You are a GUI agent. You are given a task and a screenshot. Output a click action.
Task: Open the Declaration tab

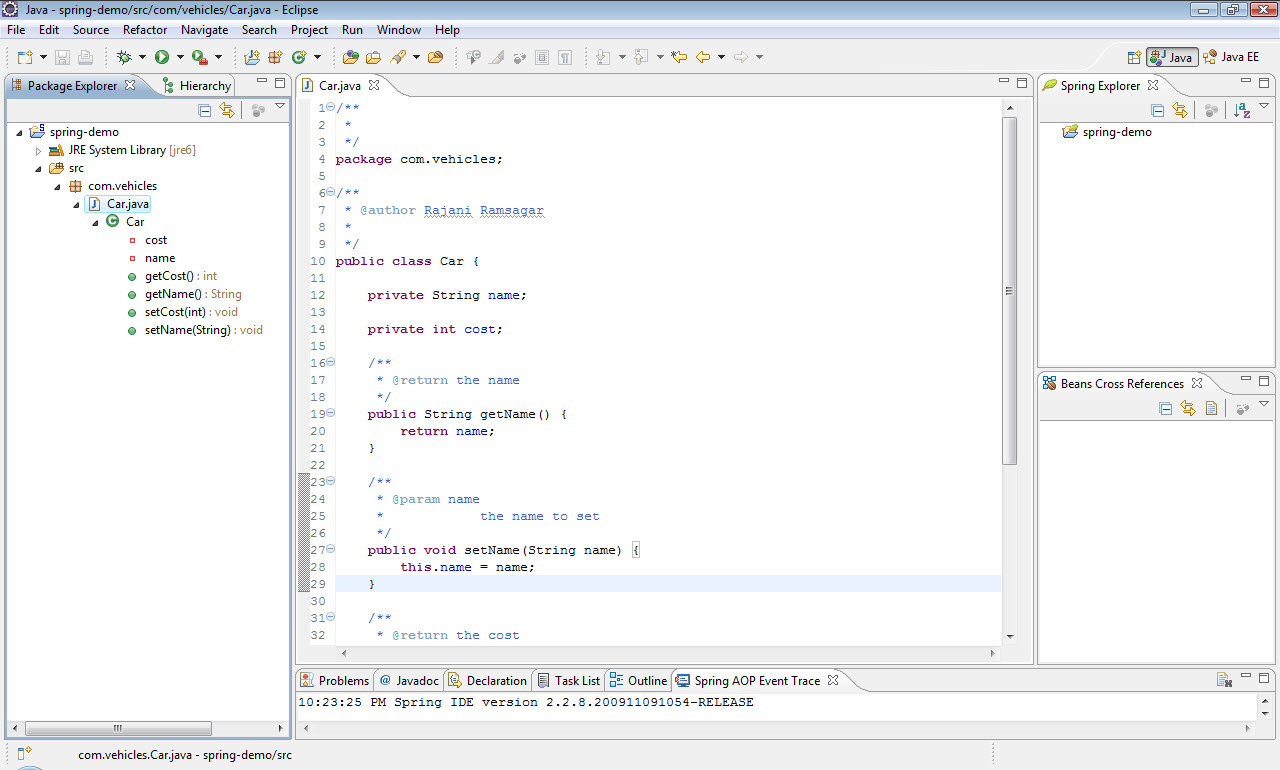487,680
